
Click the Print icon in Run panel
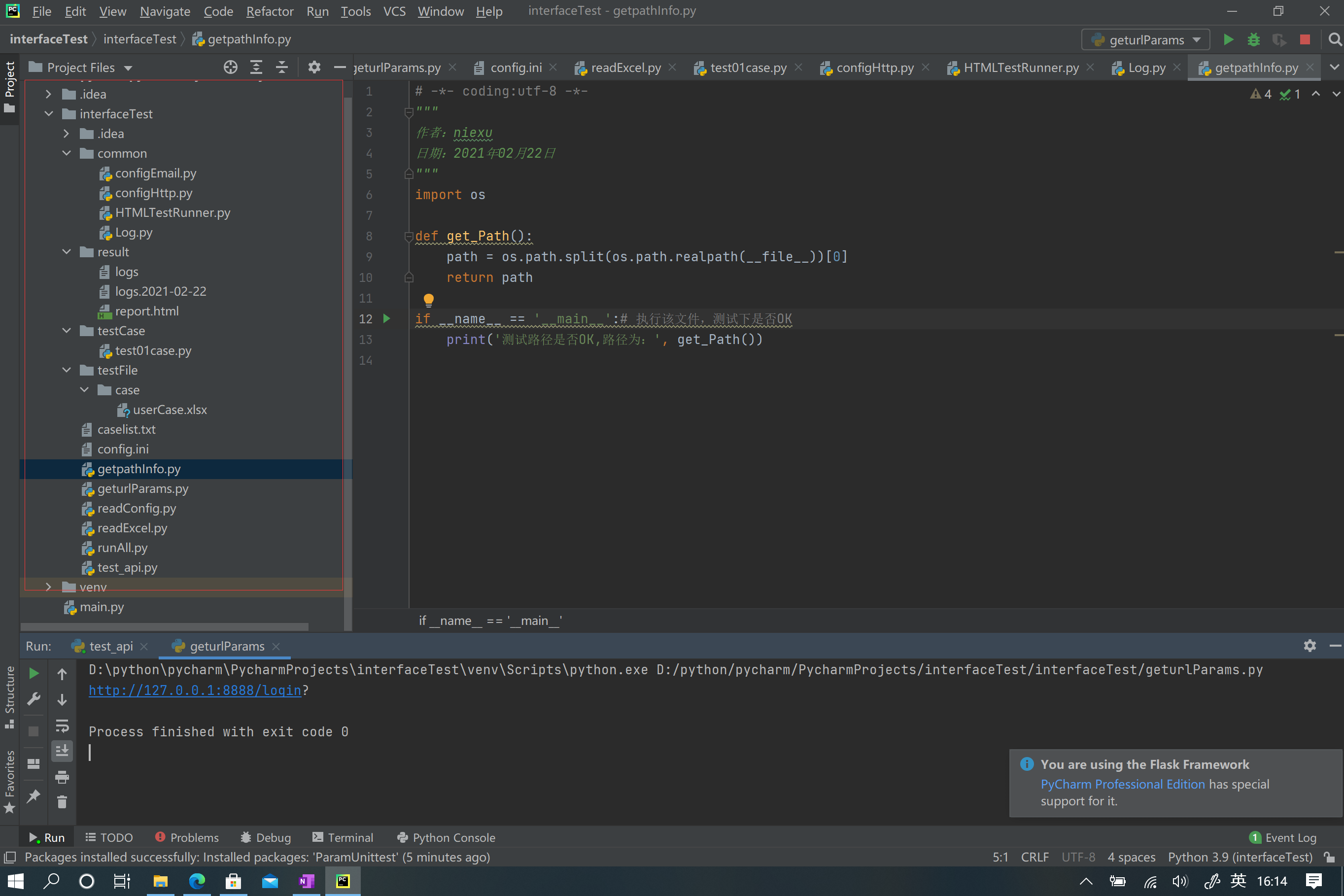62,777
